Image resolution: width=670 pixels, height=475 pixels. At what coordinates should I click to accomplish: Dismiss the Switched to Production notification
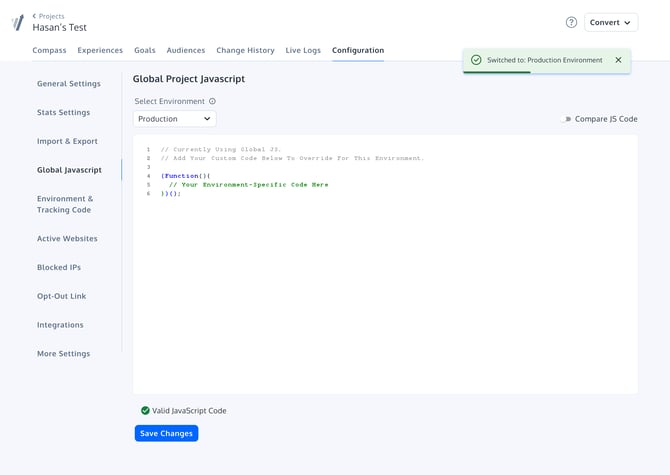tap(618, 60)
